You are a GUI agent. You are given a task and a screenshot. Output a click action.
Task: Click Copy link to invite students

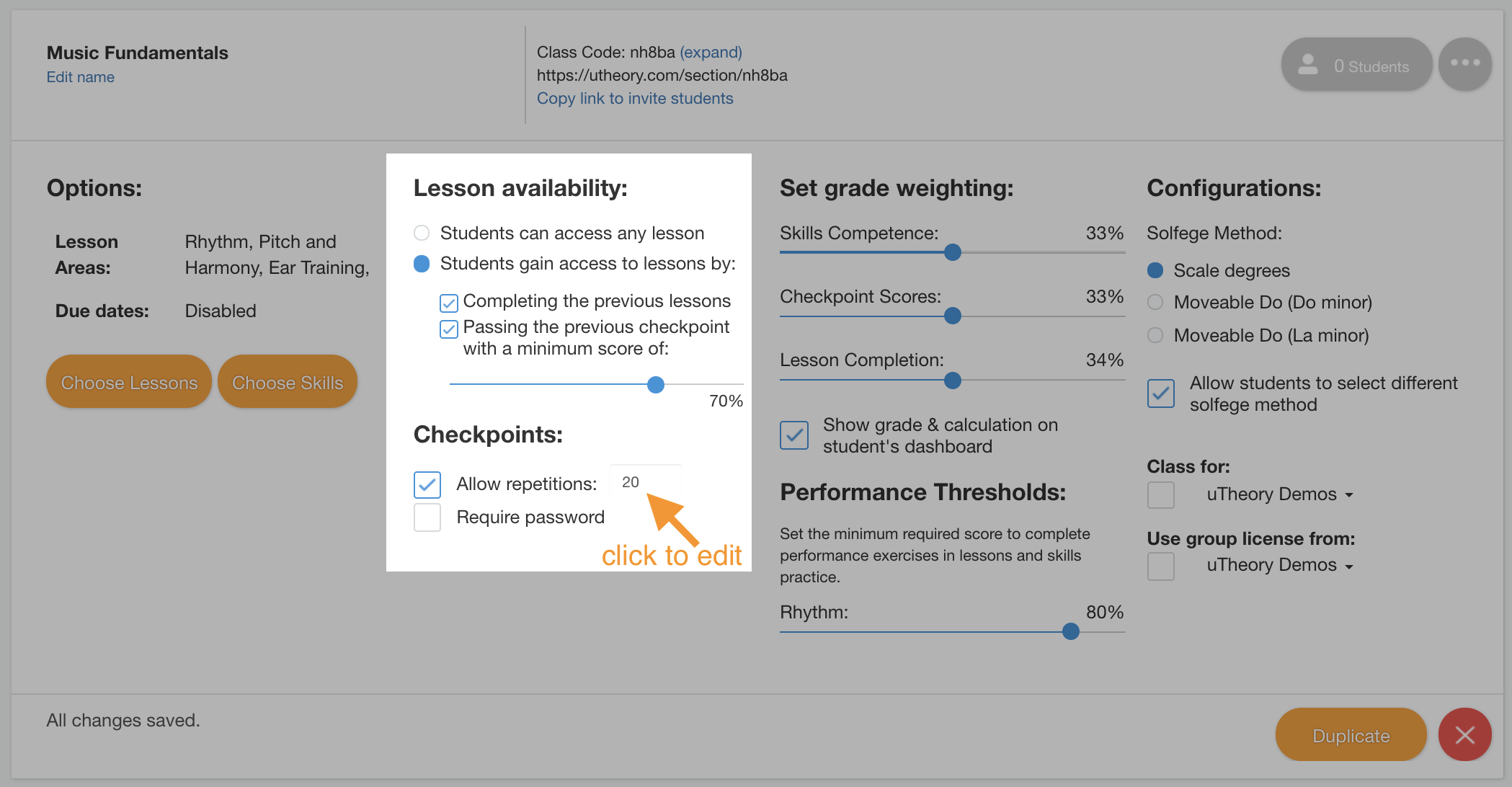click(x=635, y=98)
